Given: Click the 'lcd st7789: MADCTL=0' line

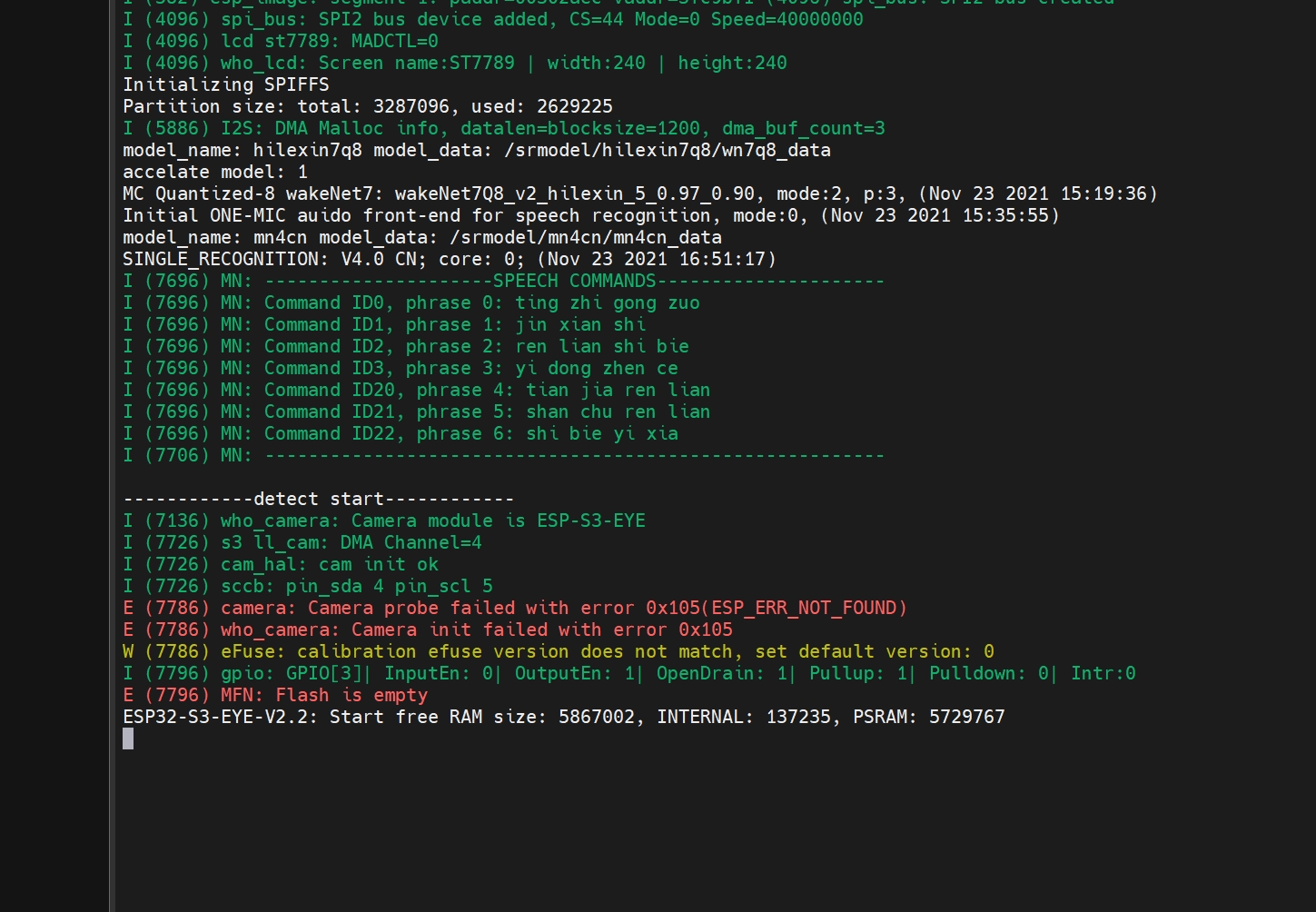Looking at the screenshot, I should 281,41.
